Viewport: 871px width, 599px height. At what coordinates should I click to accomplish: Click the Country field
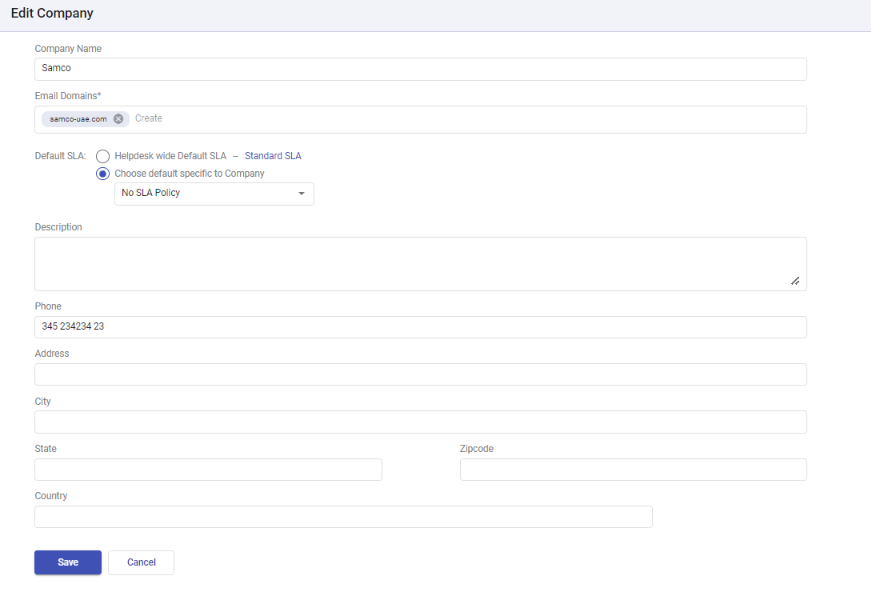(x=343, y=517)
